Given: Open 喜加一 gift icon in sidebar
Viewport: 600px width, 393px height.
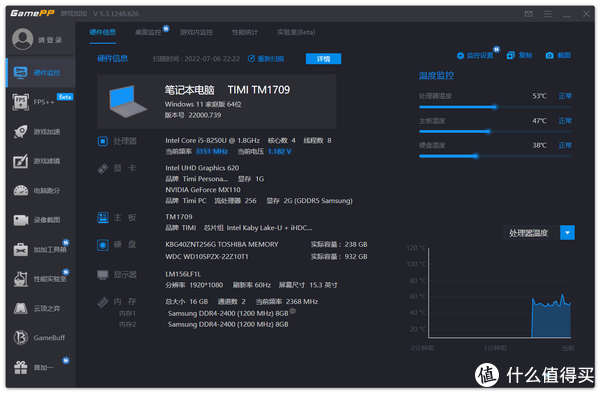Looking at the screenshot, I should tap(21, 368).
